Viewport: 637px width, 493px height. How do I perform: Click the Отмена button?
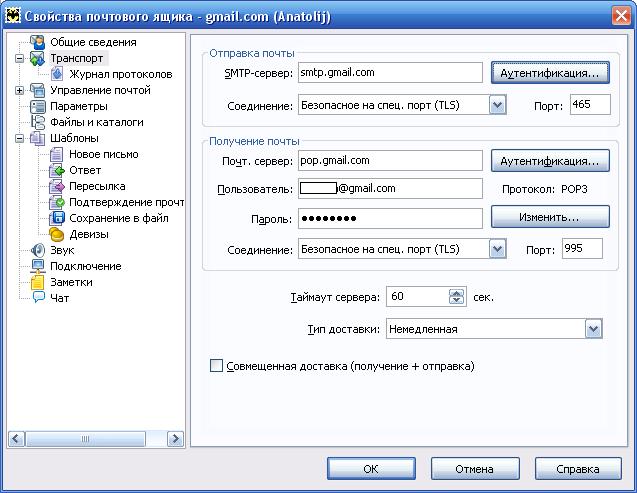(475, 469)
